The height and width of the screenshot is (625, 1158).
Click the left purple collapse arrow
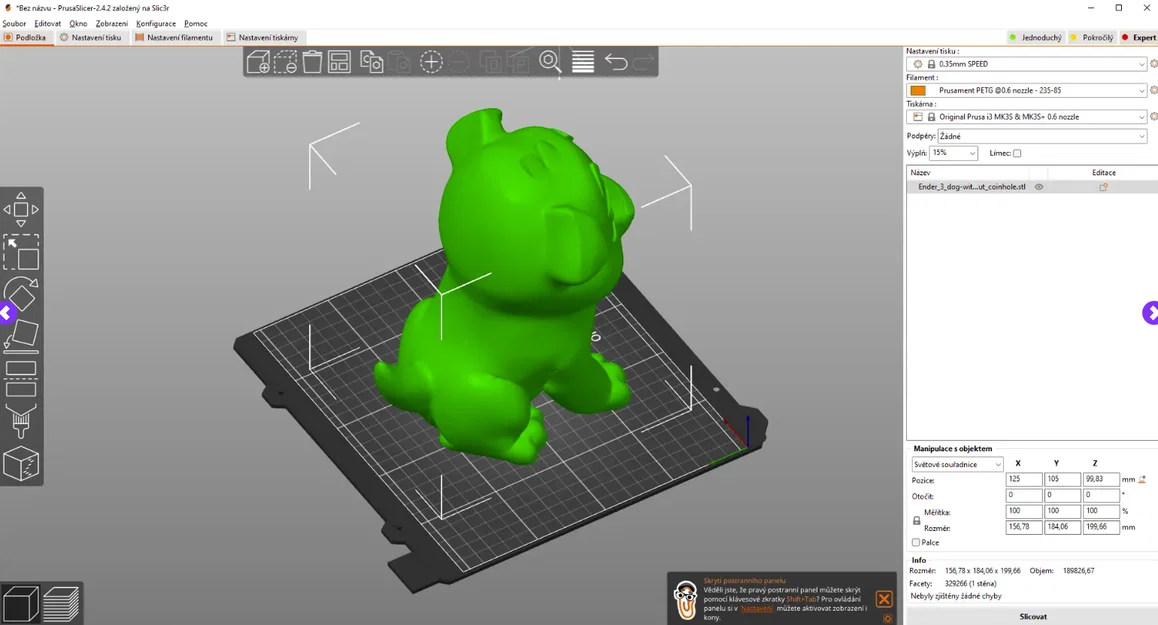[7, 312]
